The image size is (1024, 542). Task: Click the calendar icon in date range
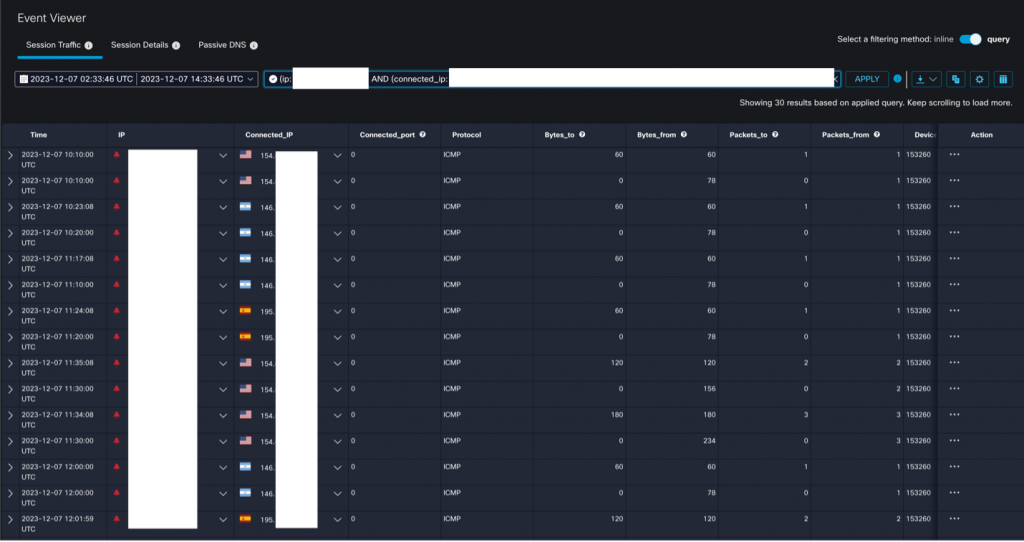(x=23, y=78)
